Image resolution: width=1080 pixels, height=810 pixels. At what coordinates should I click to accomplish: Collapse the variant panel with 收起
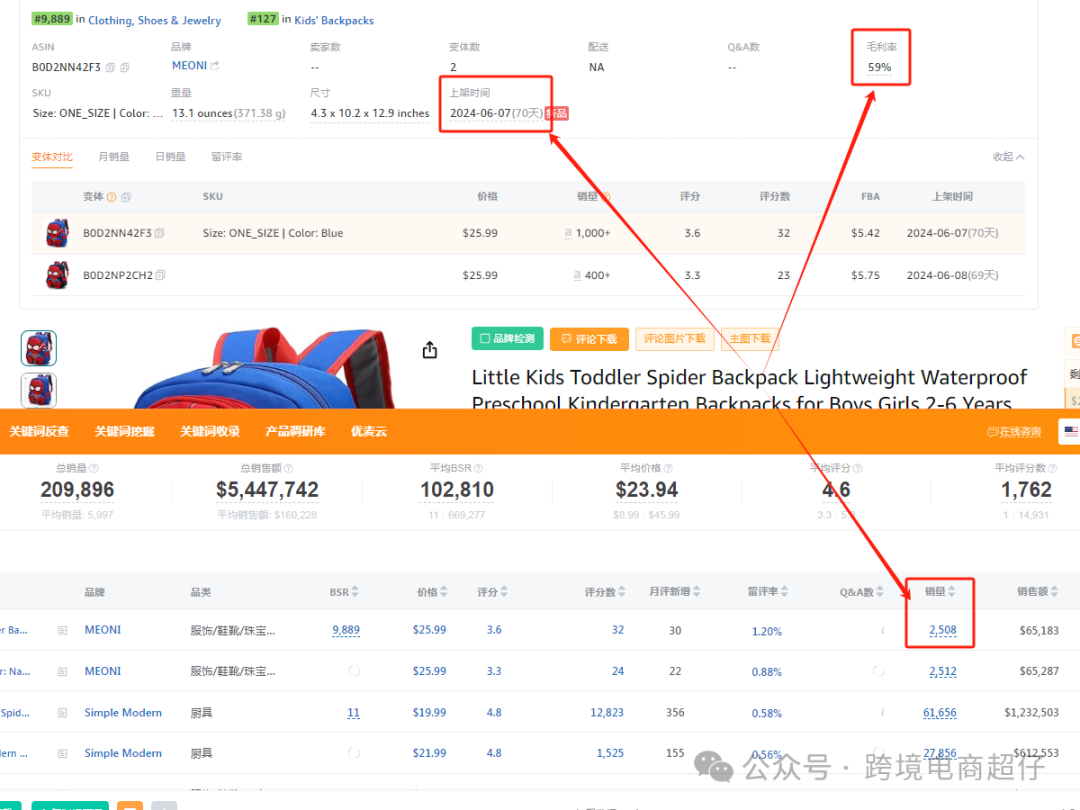[x=1008, y=157]
